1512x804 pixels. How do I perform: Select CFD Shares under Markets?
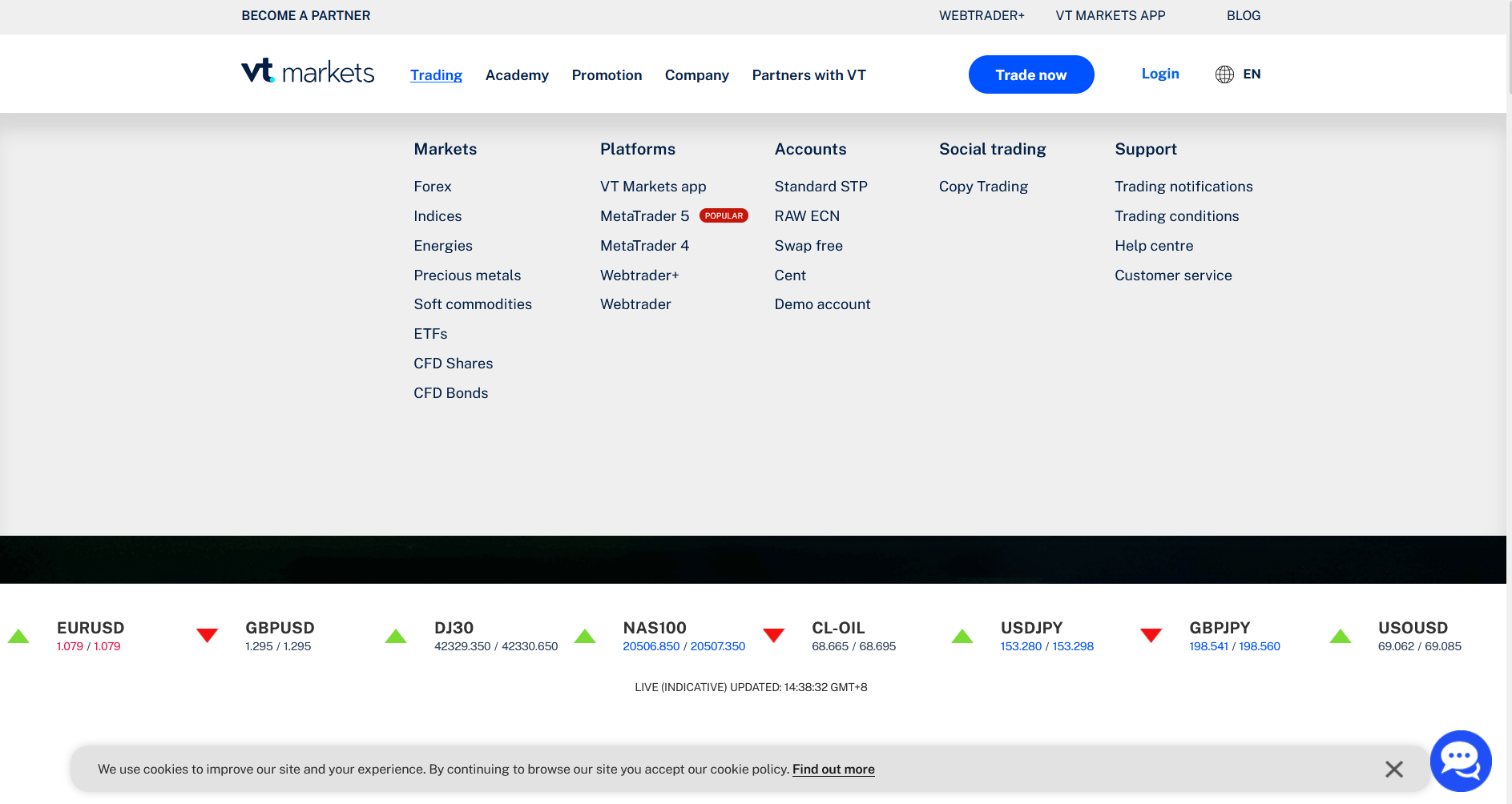454,364
